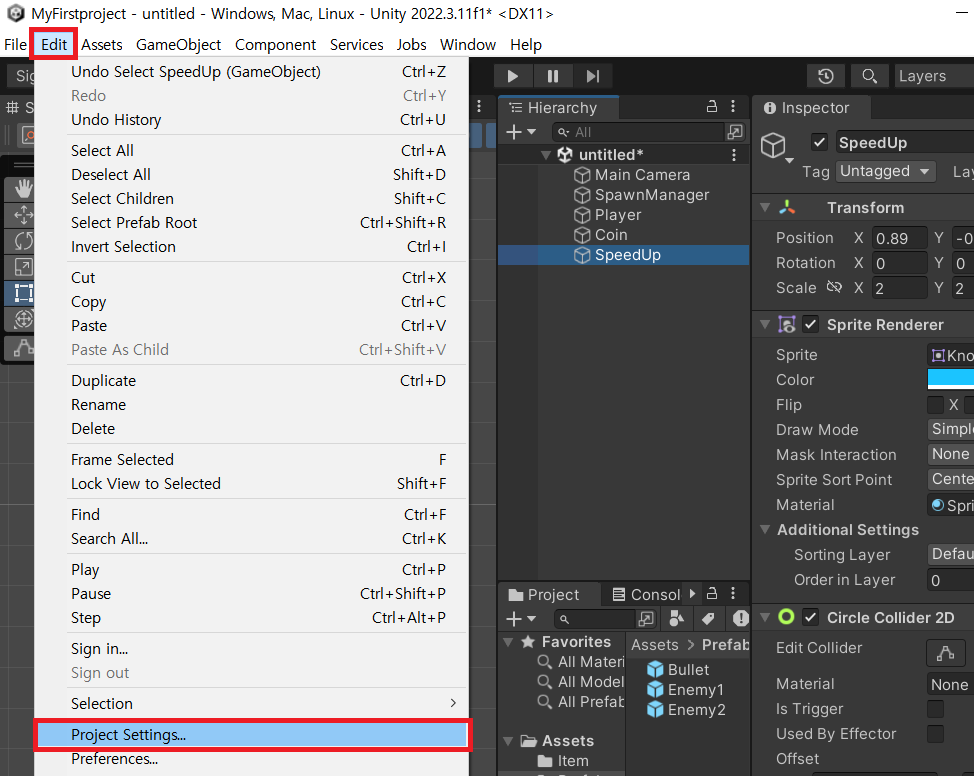Toggle Circle Collider 2D enabled checkbox
The height and width of the screenshot is (776, 974).
coord(811,618)
